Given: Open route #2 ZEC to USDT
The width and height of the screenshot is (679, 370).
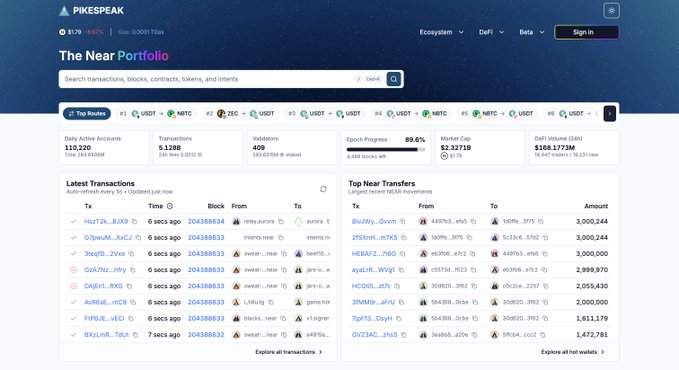Looking at the screenshot, I should point(239,114).
